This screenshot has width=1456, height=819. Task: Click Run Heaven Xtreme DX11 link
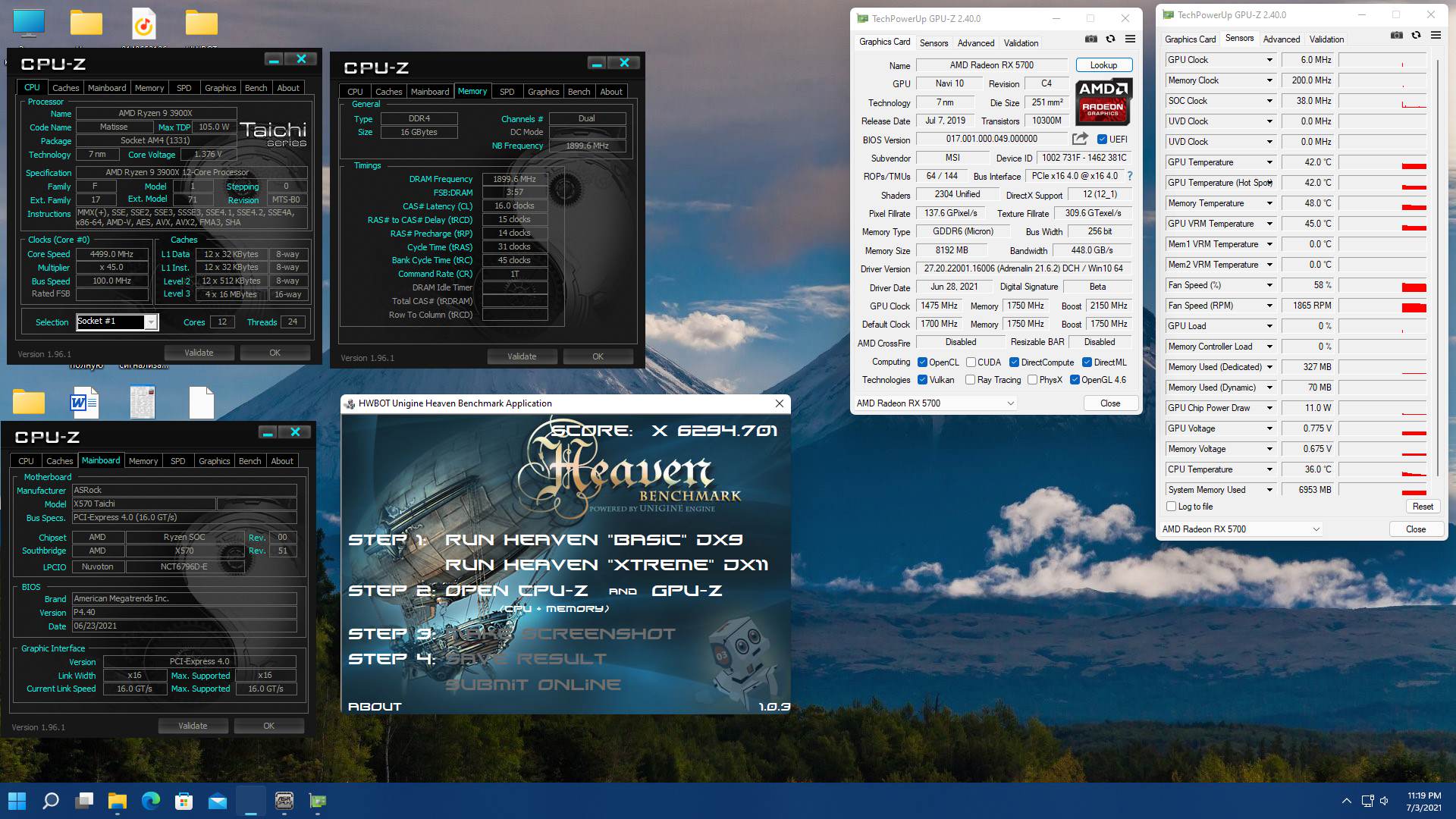click(607, 565)
